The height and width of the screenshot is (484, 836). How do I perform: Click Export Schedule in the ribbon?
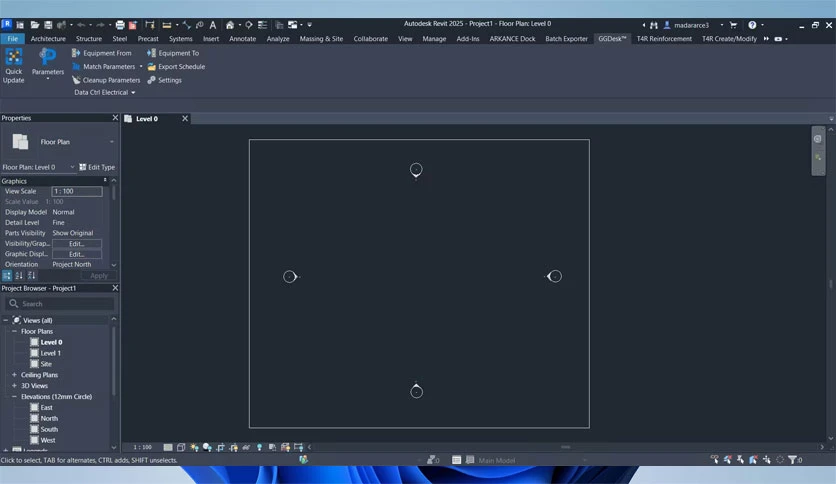click(x=176, y=67)
